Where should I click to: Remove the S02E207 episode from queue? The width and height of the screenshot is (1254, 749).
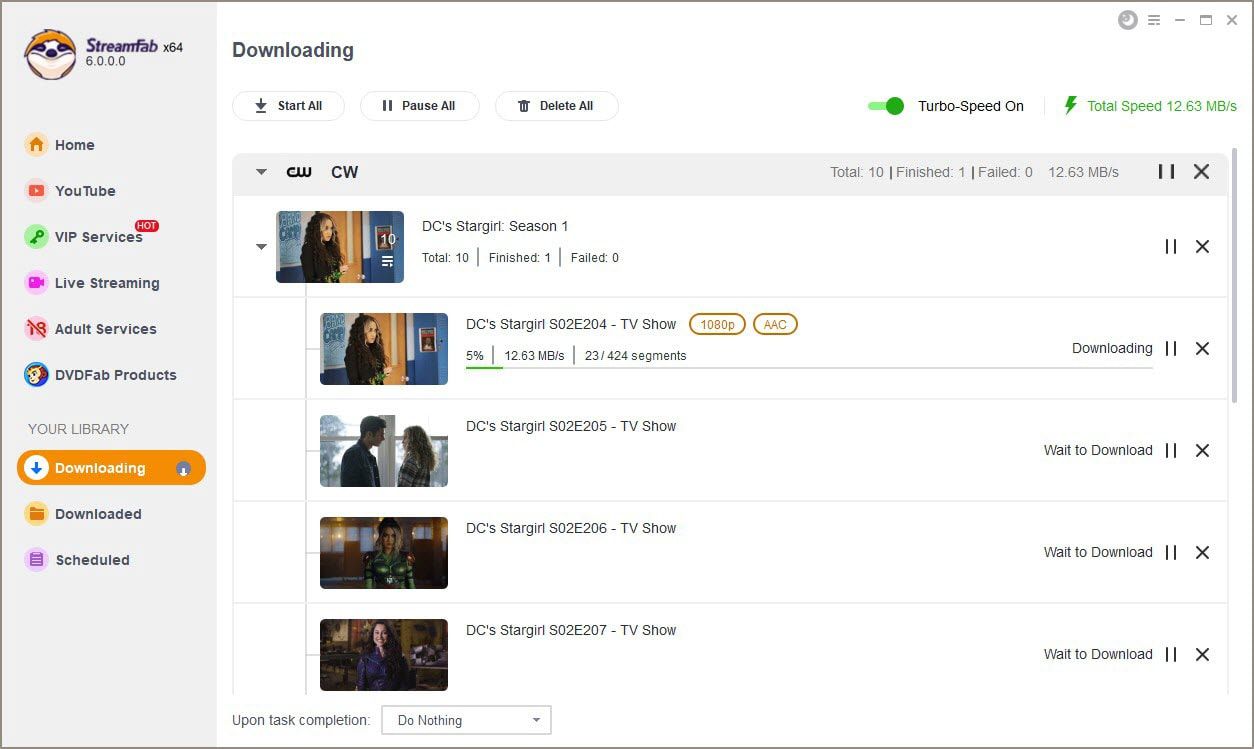(x=1203, y=654)
